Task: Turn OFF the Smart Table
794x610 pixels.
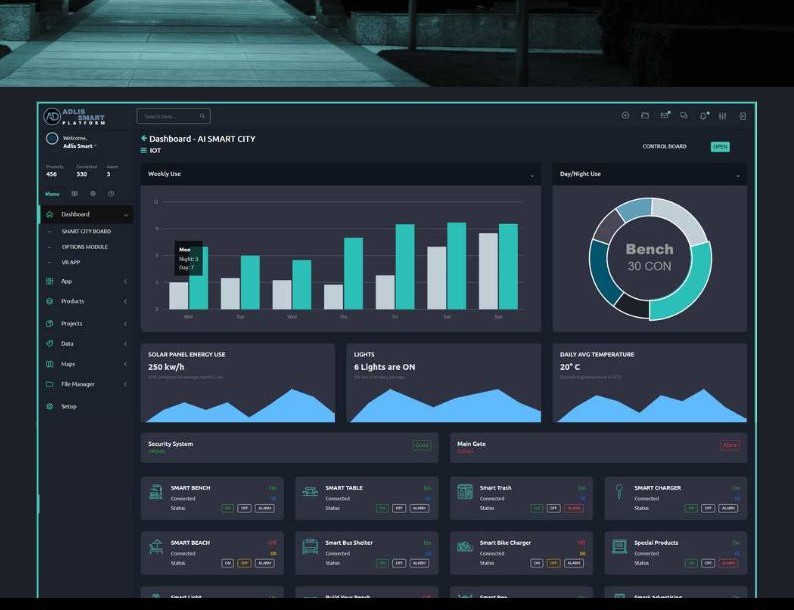Action: [399, 508]
